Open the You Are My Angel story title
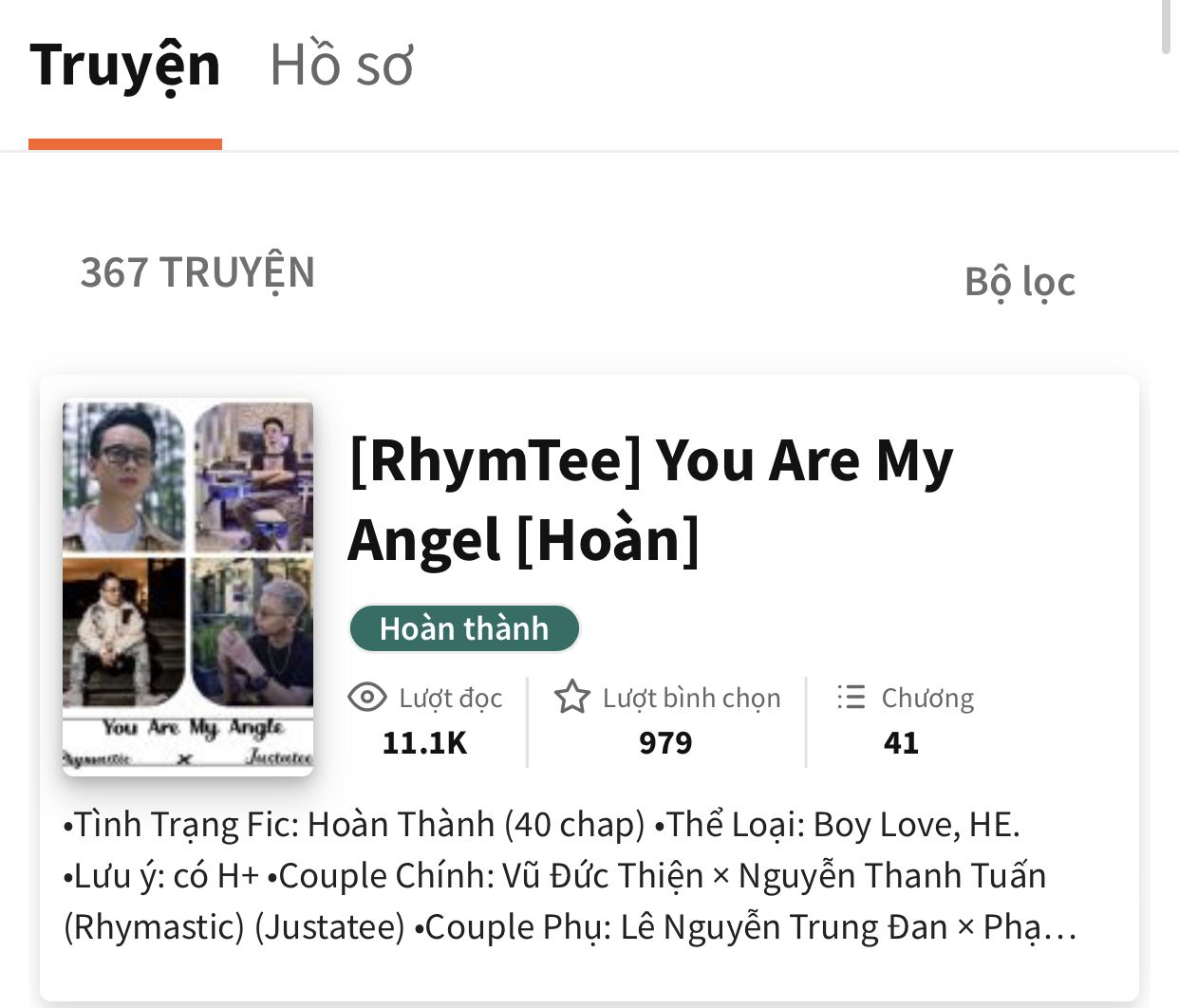The image size is (1179, 1008). [650, 500]
